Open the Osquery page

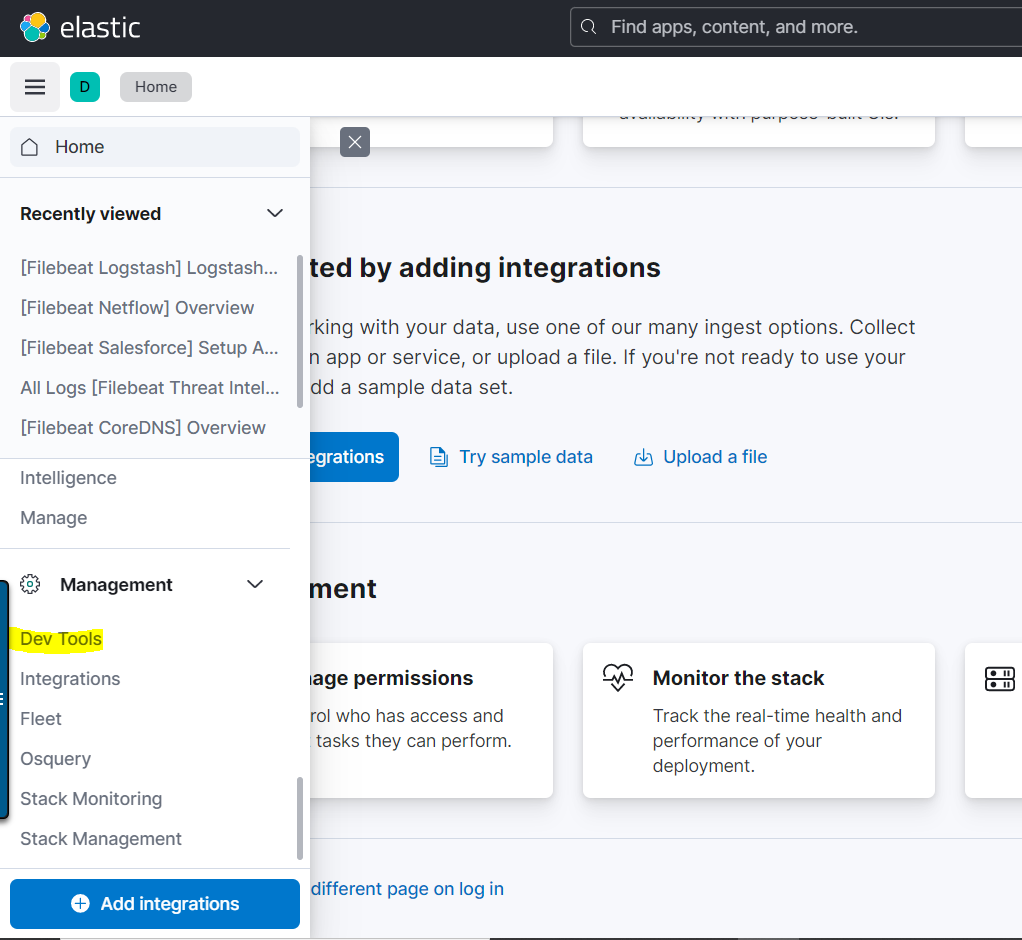[x=55, y=758]
